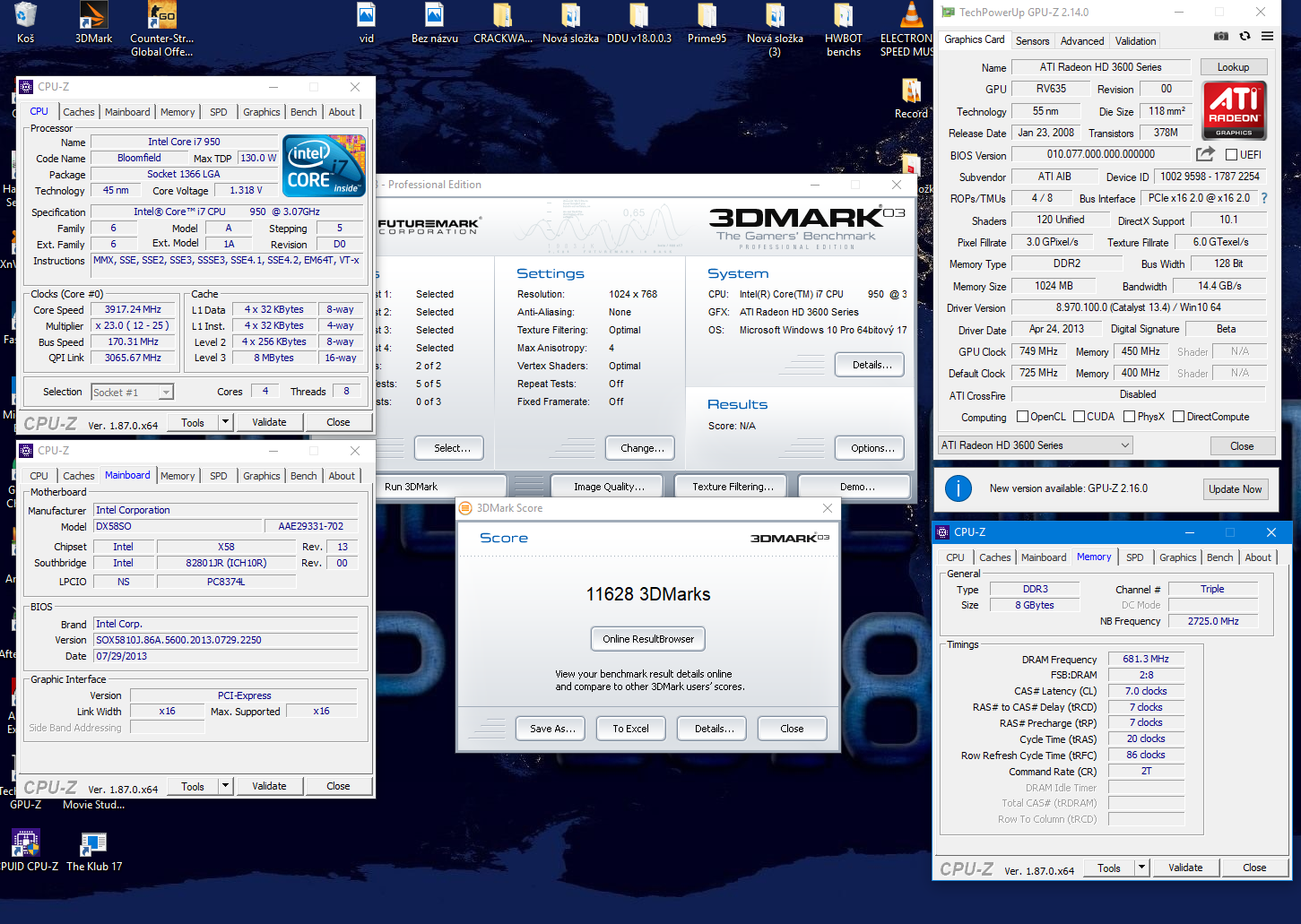
Task: Open the GPU-Z hamburger menu
Action: 1267,36
